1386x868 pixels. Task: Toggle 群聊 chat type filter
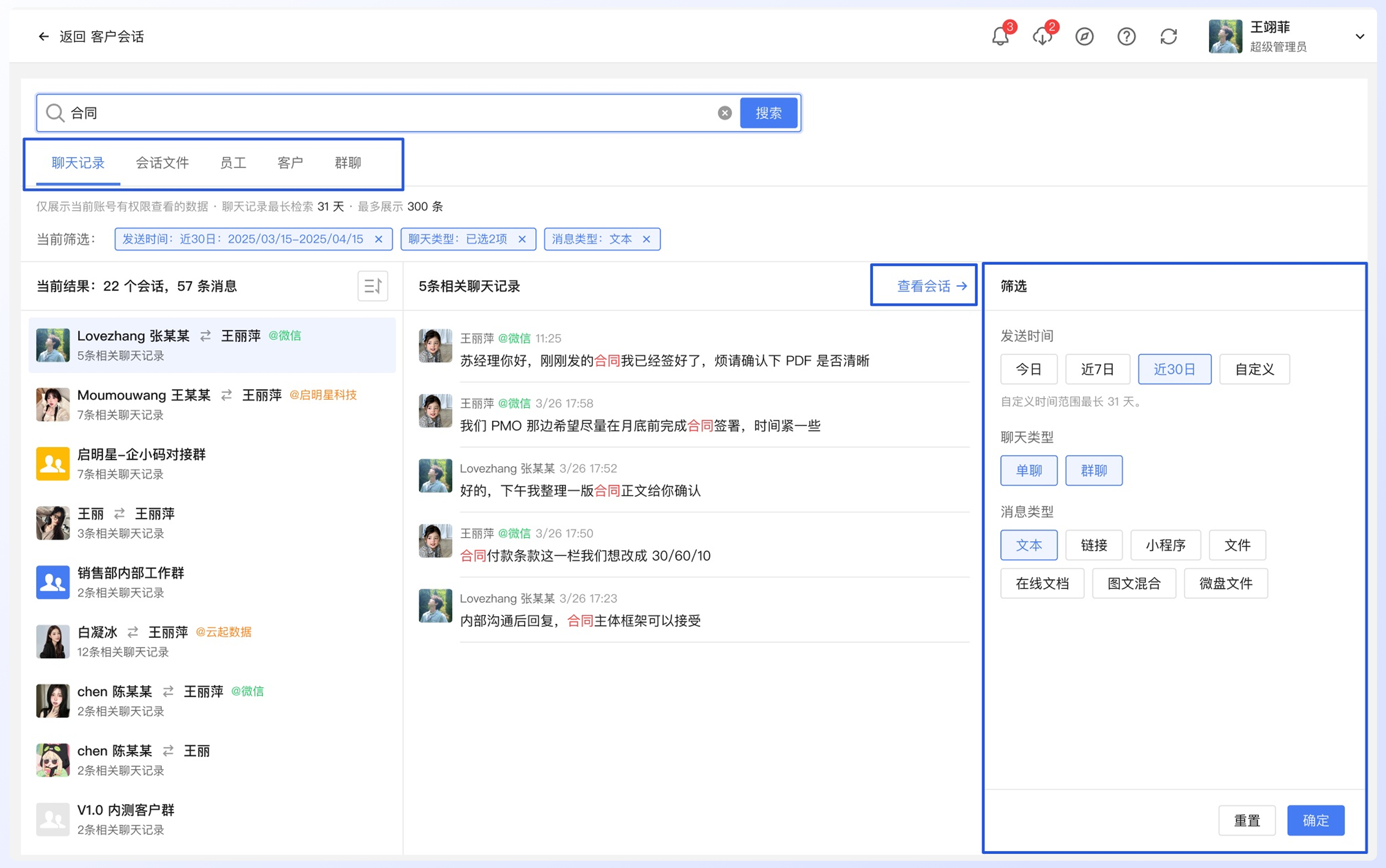click(x=1094, y=471)
